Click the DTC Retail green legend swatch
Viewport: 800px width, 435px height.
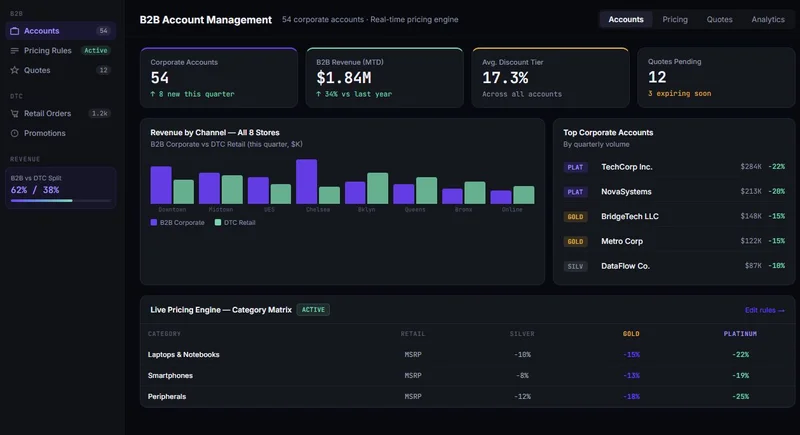pos(218,222)
